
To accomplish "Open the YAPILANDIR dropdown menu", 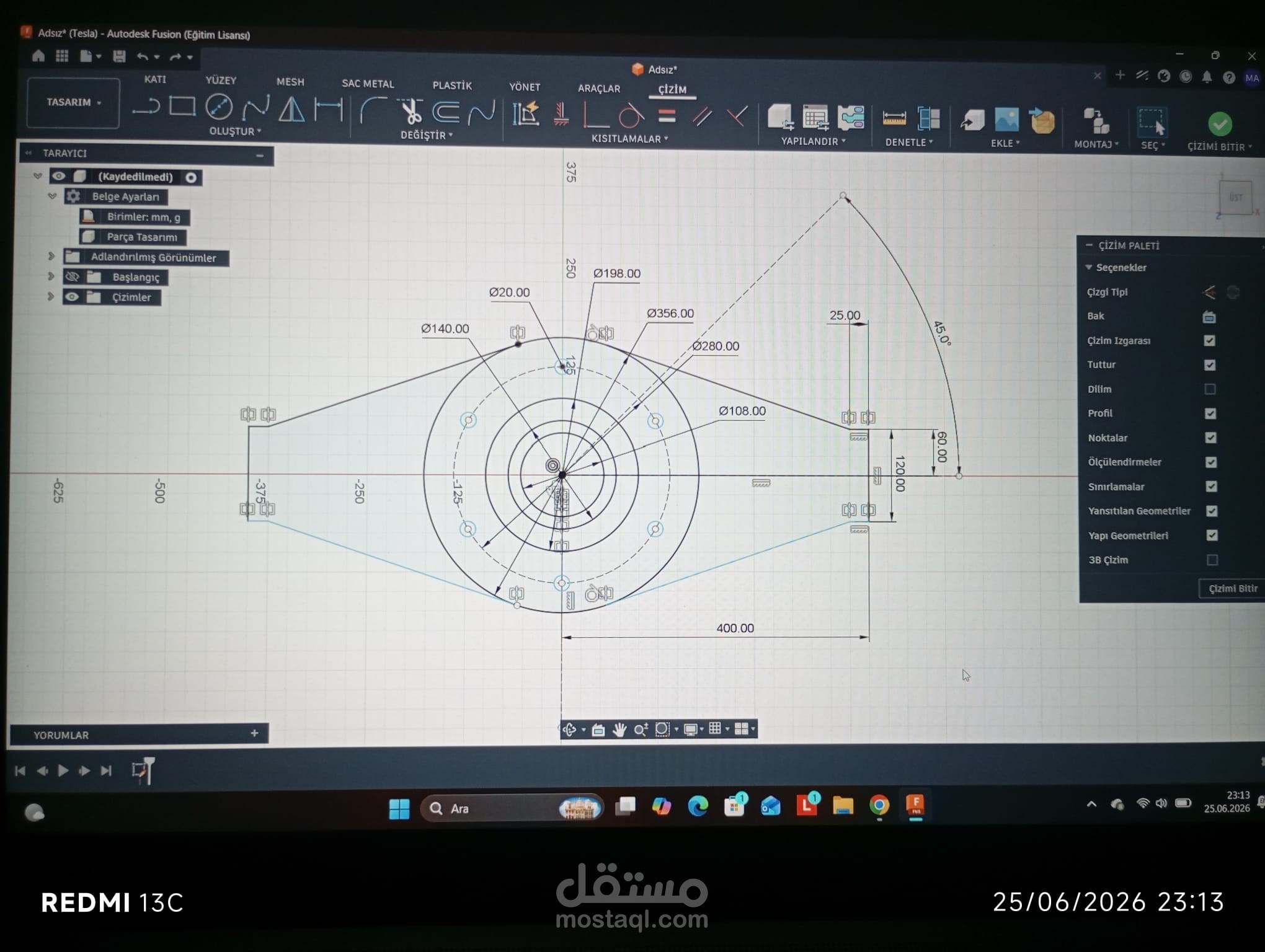I will (813, 141).
